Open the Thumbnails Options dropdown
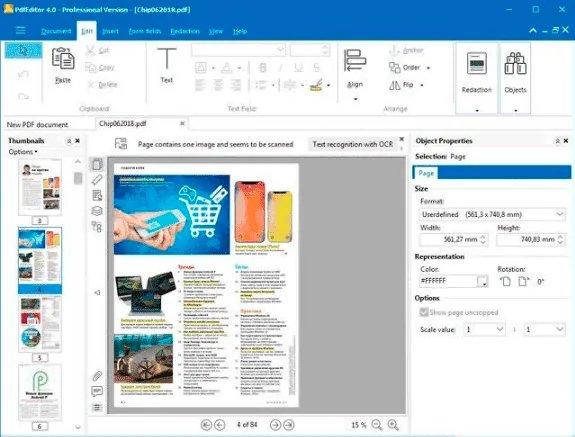Image resolution: width=575 pixels, height=437 pixels. (23, 152)
